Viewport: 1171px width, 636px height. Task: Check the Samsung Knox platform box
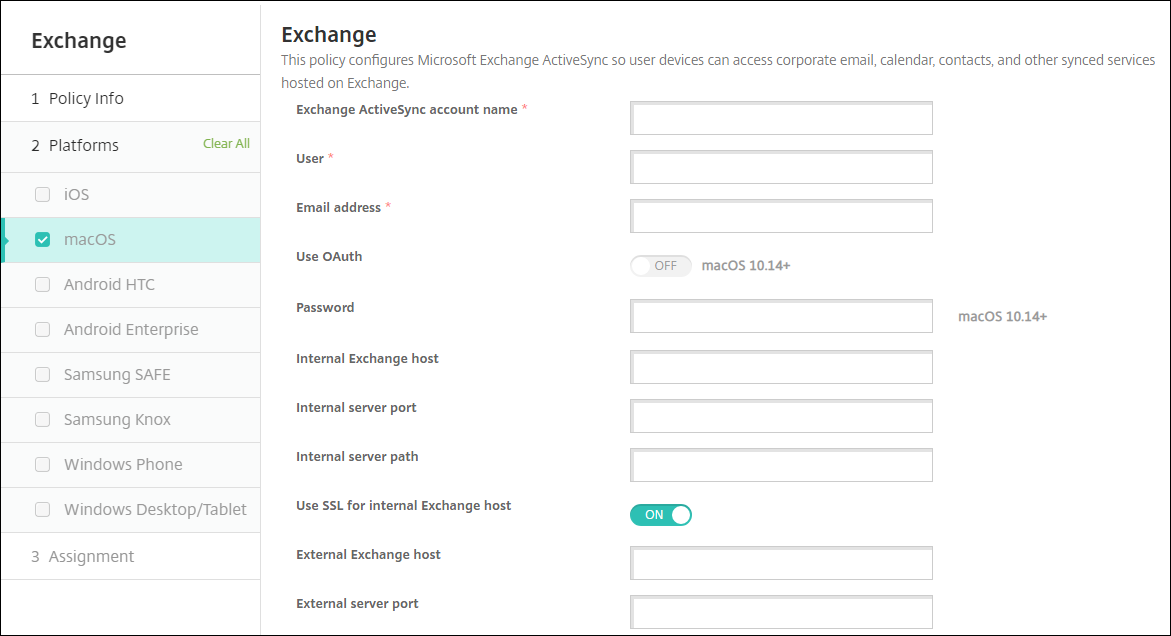click(x=42, y=420)
